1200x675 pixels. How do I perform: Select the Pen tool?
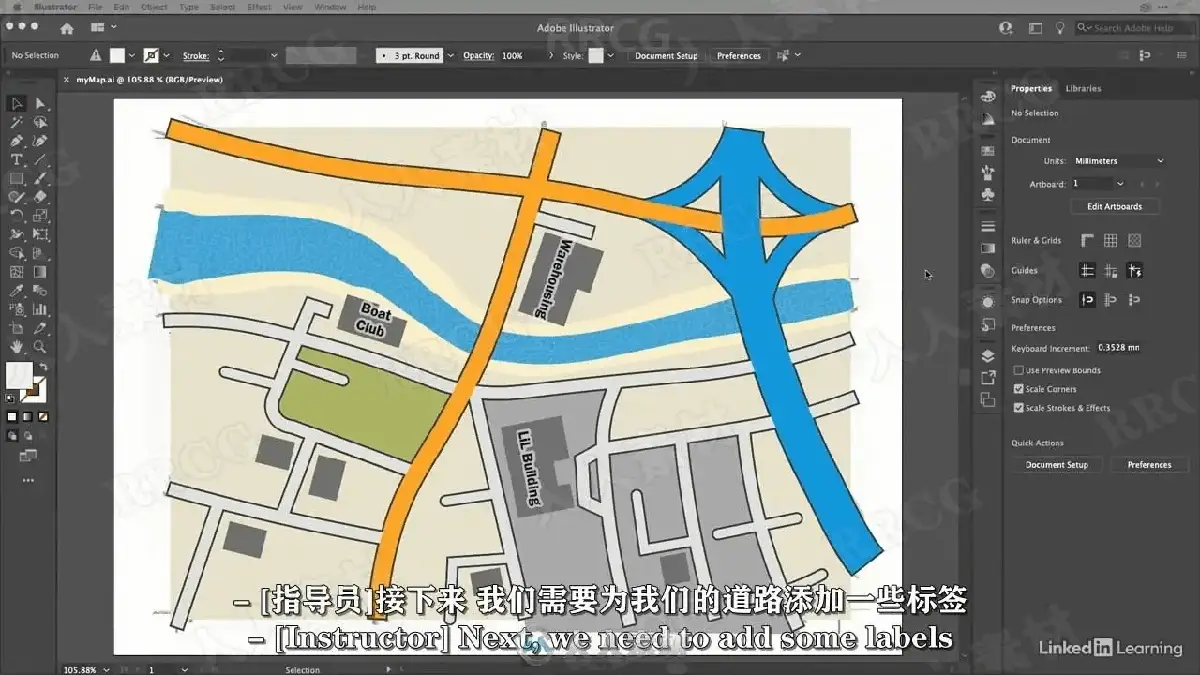pos(17,141)
